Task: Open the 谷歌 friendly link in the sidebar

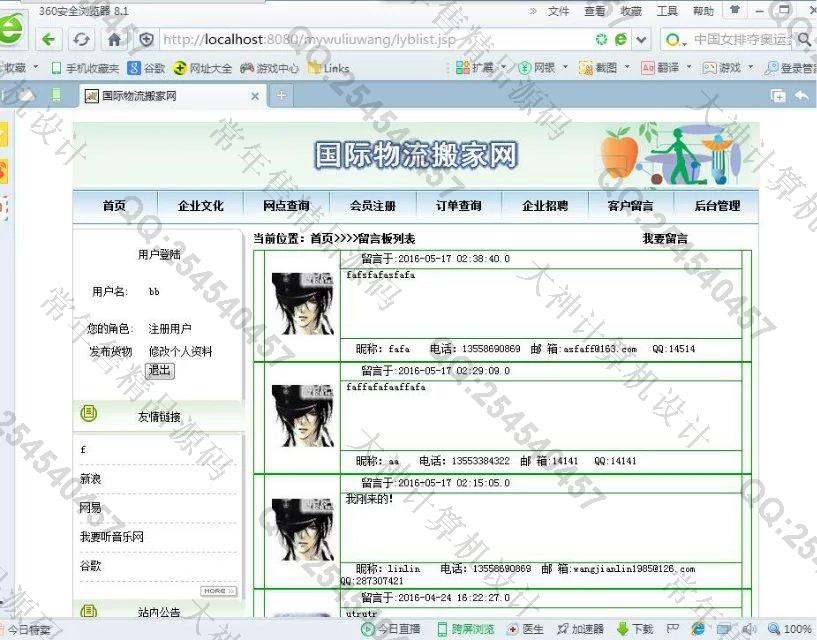Action: (x=91, y=565)
